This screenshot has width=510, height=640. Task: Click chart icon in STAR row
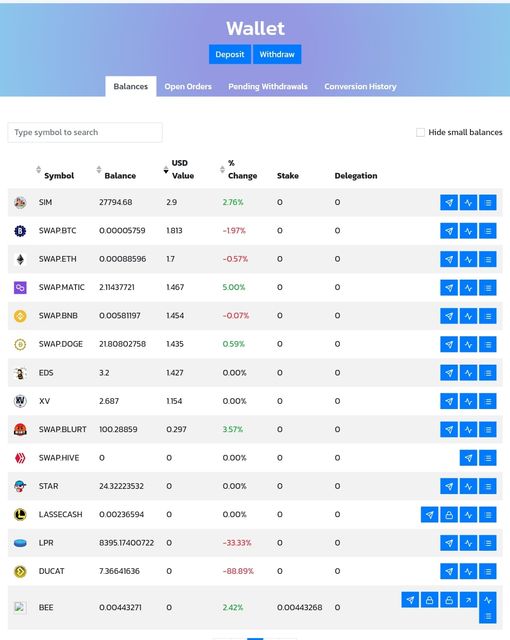[468, 486]
